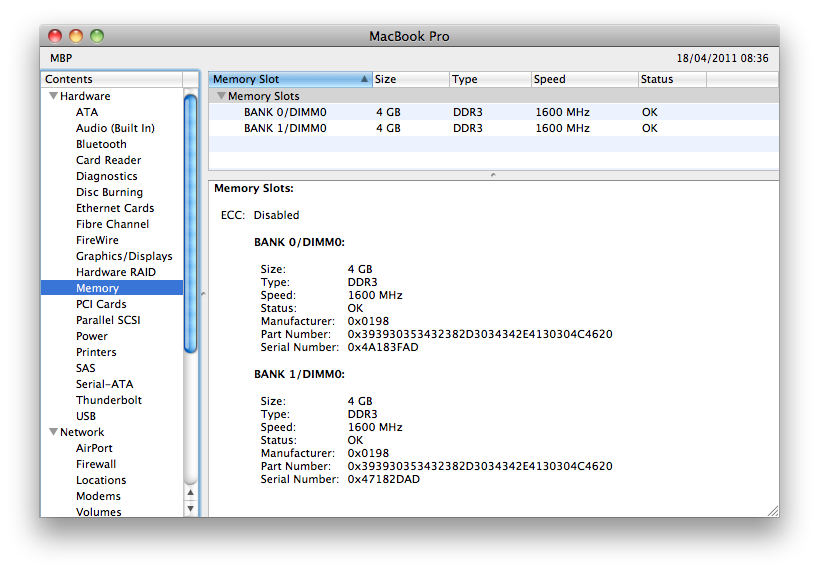Open AirPort network info
Viewport: 819px width, 572px height.
pos(94,448)
